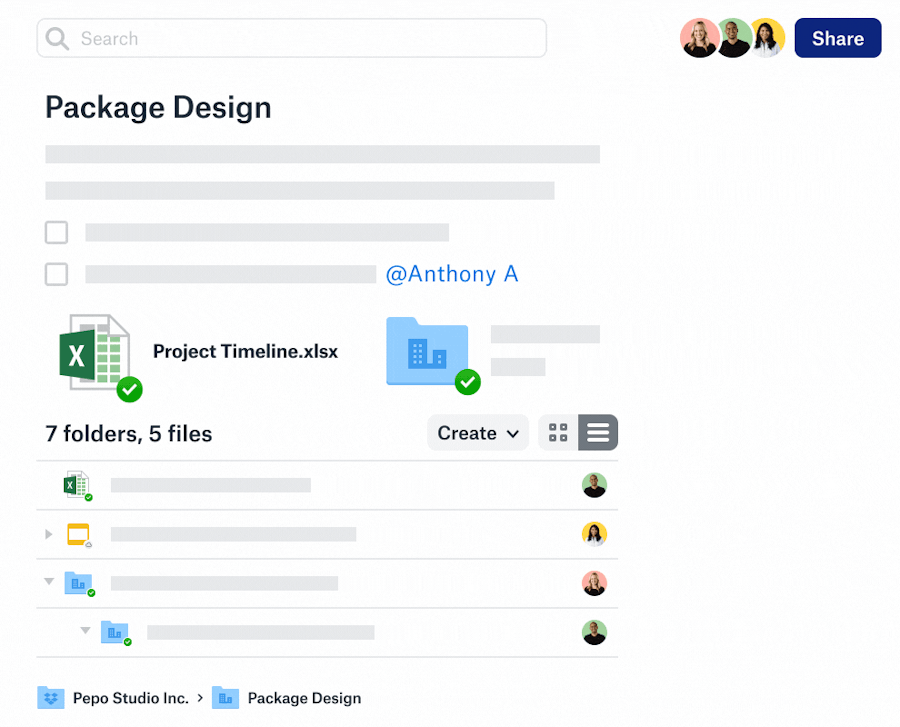Click the 7 folders, 5 files label
The width and height of the screenshot is (900, 727).
(x=129, y=434)
